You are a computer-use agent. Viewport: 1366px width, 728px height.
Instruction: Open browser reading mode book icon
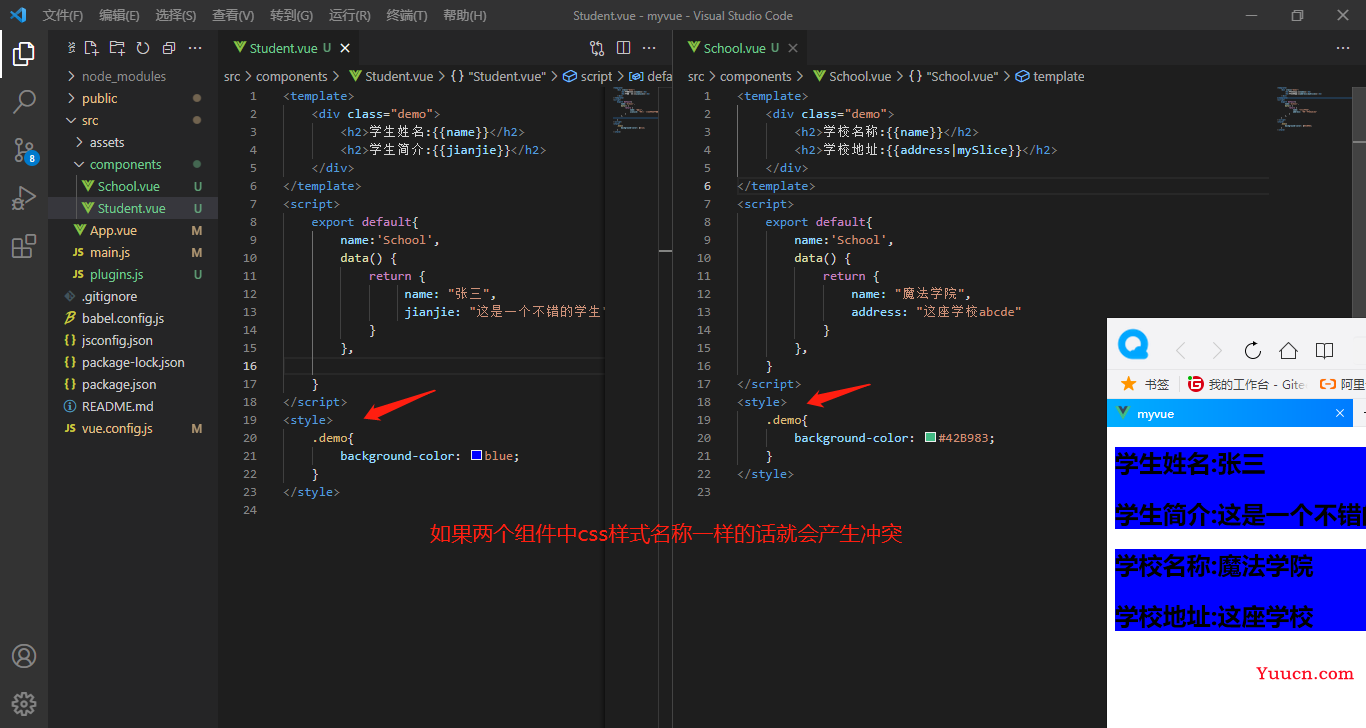point(1324,350)
